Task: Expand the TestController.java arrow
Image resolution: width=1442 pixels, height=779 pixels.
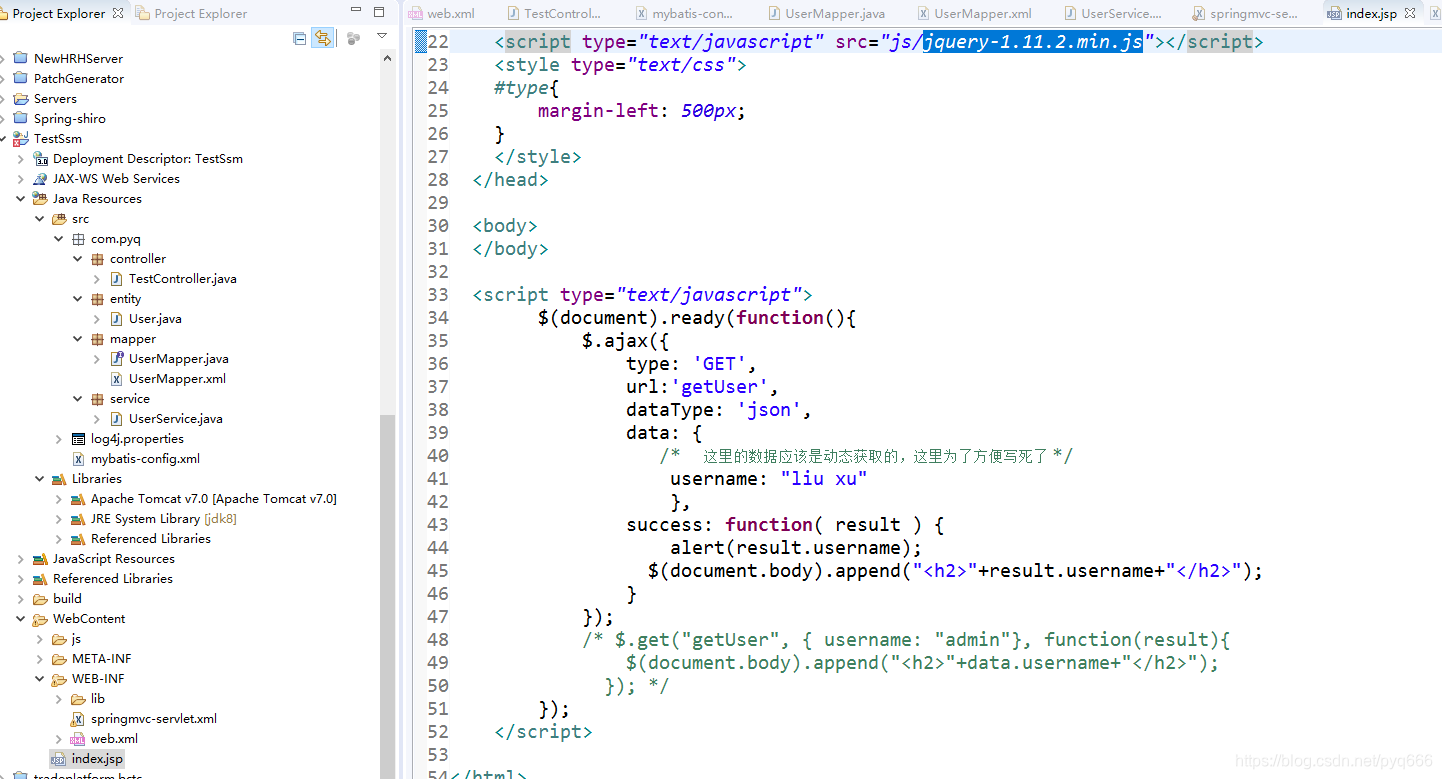Action: (97, 279)
